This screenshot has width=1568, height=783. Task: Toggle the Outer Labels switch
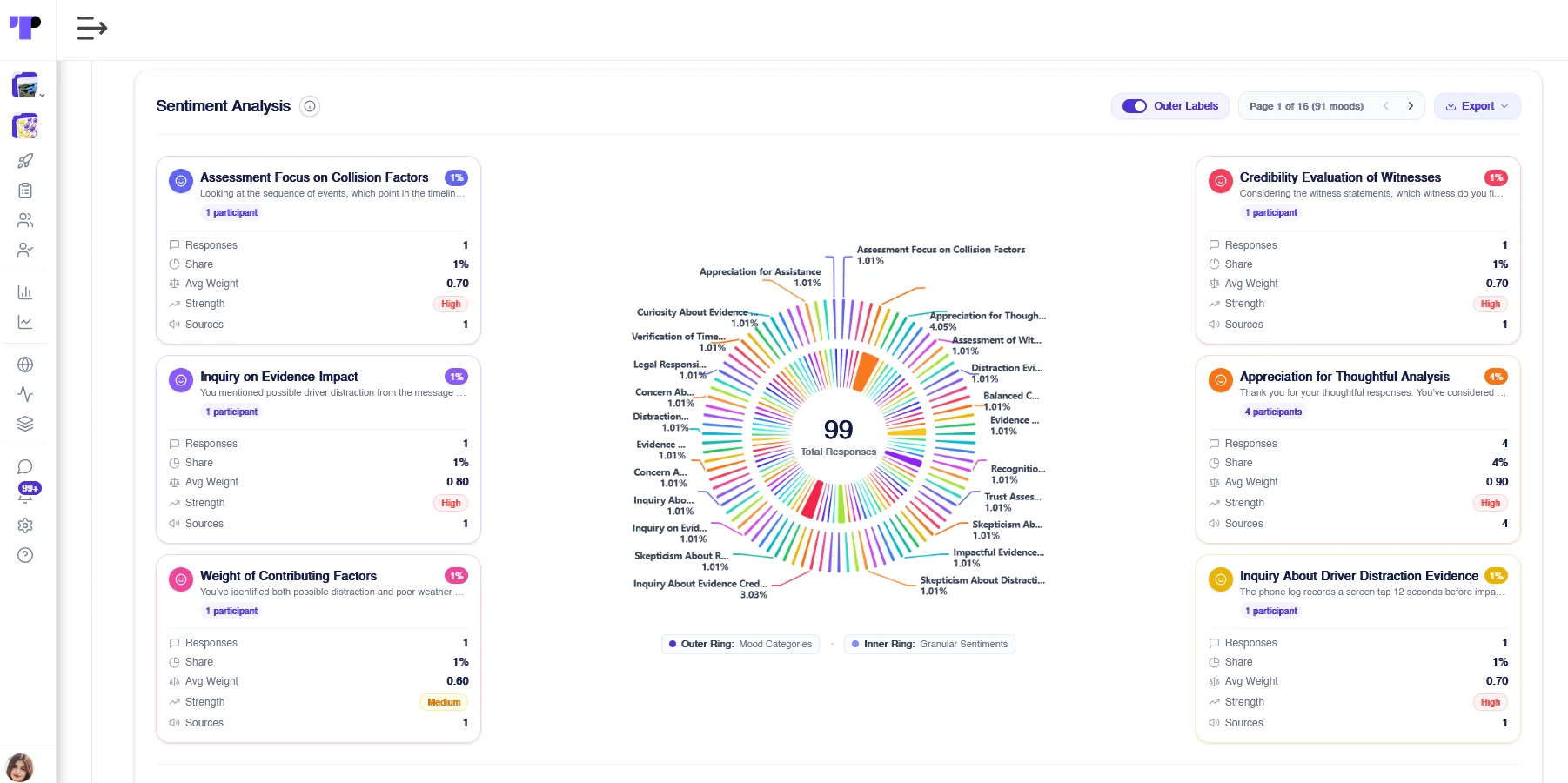[x=1135, y=106]
